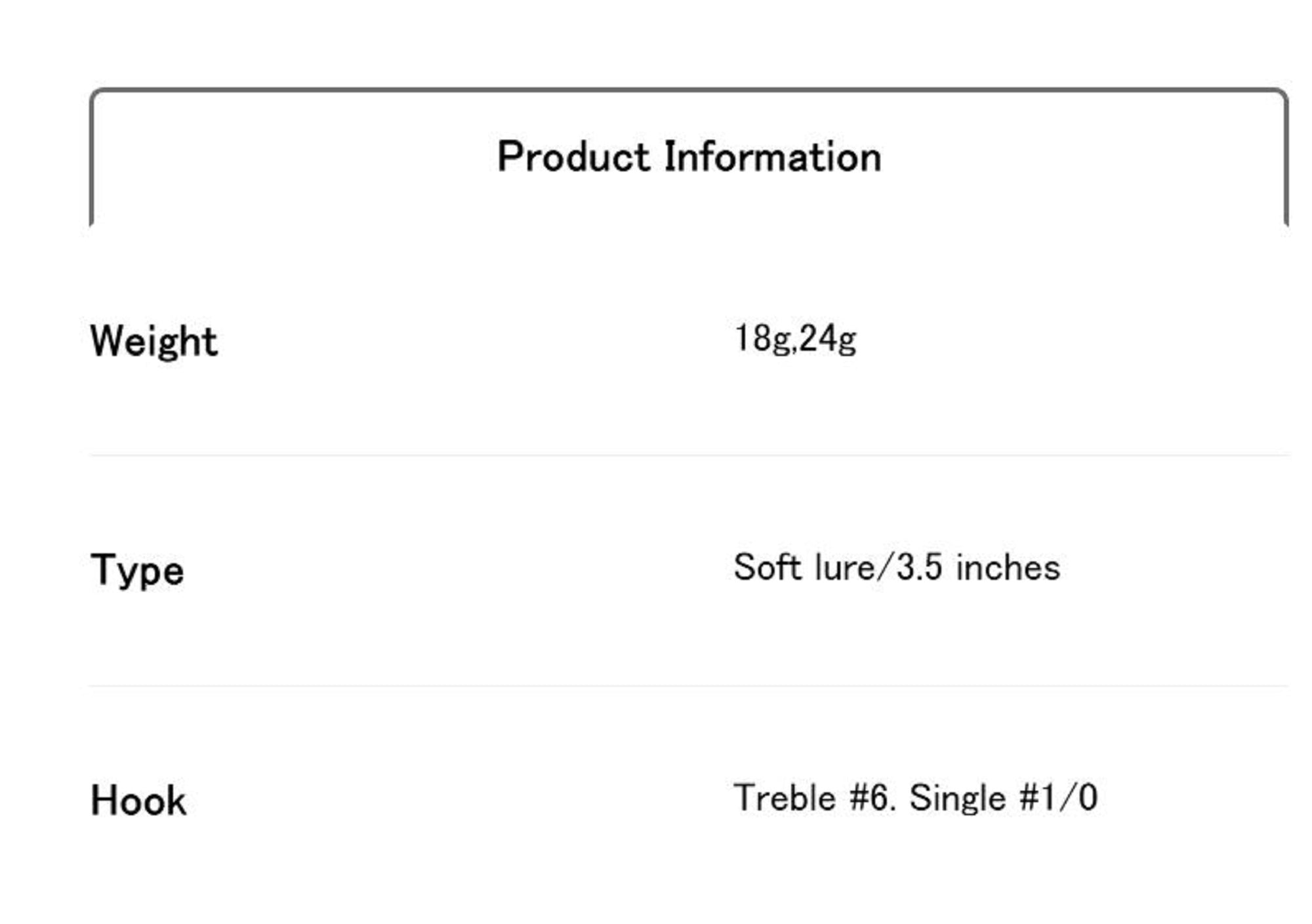Image resolution: width=1312 pixels, height=924 pixels.
Task: Click the 3.5 text in Type row
Action: (920, 568)
